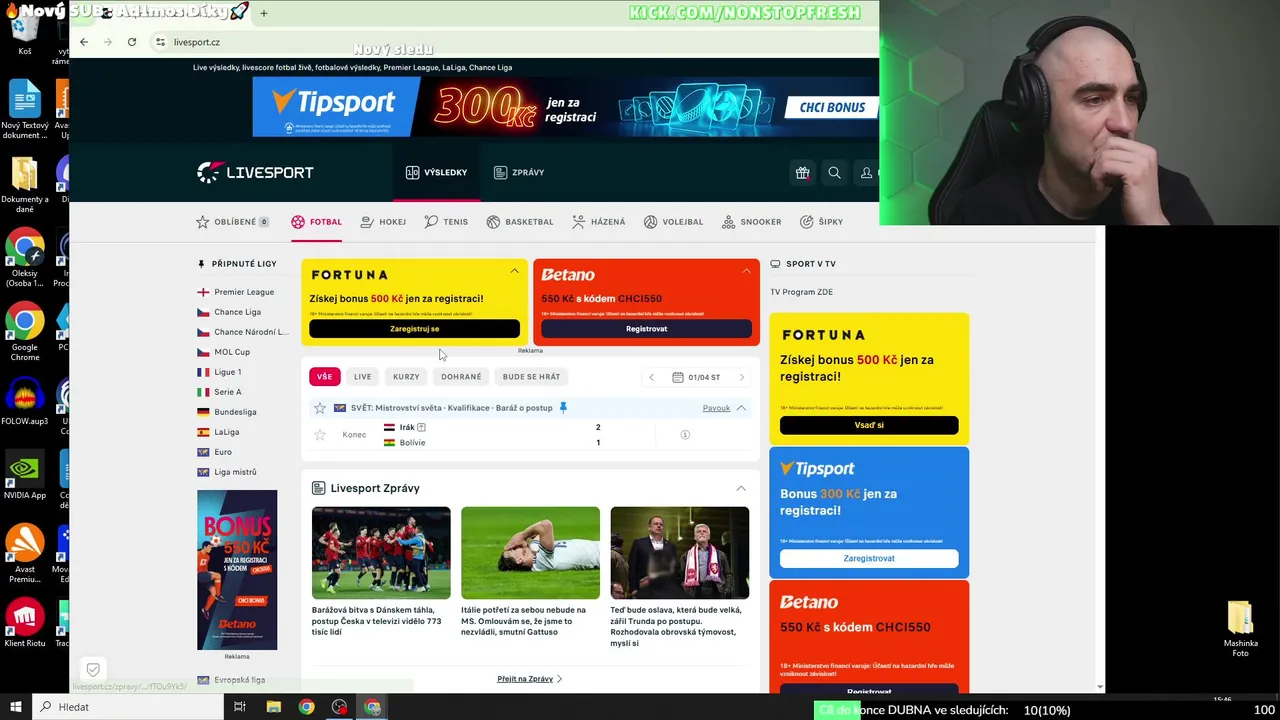The image size is (1280, 720).
Task: Collapse the Betano ad banner chevron
Action: 746,271
